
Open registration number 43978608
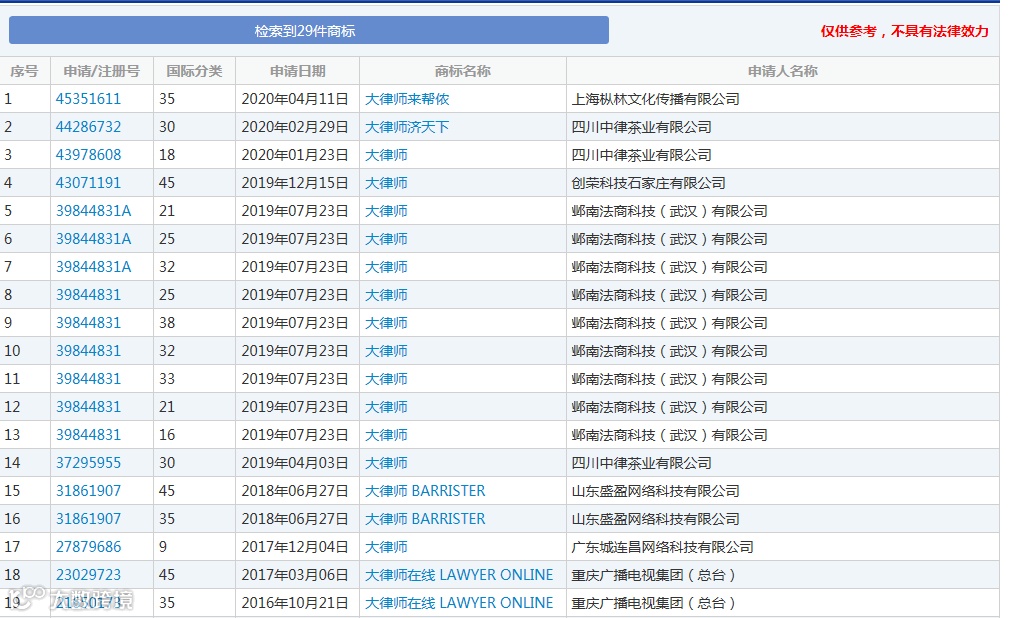tap(88, 155)
